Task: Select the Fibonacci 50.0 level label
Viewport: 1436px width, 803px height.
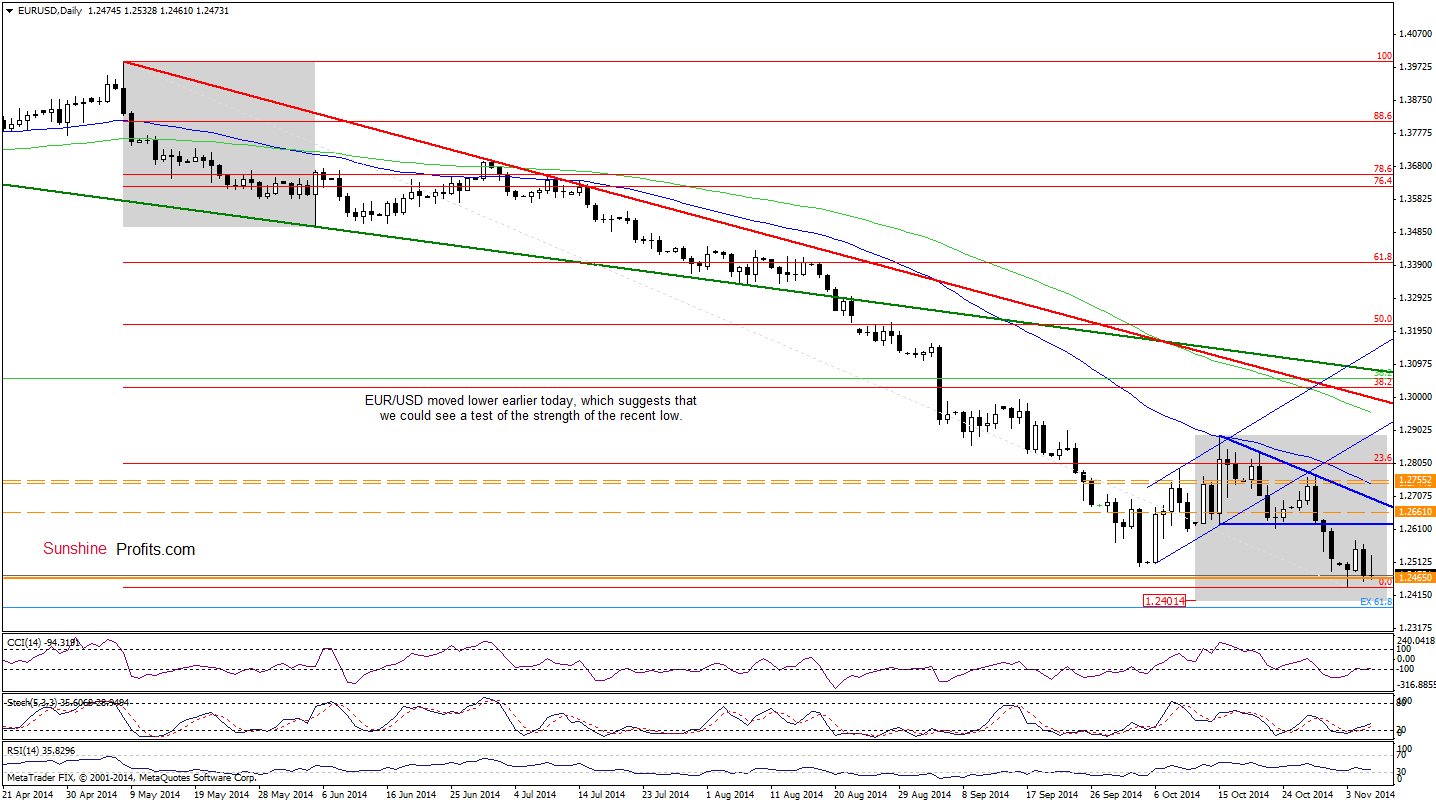Action: point(1383,319)
